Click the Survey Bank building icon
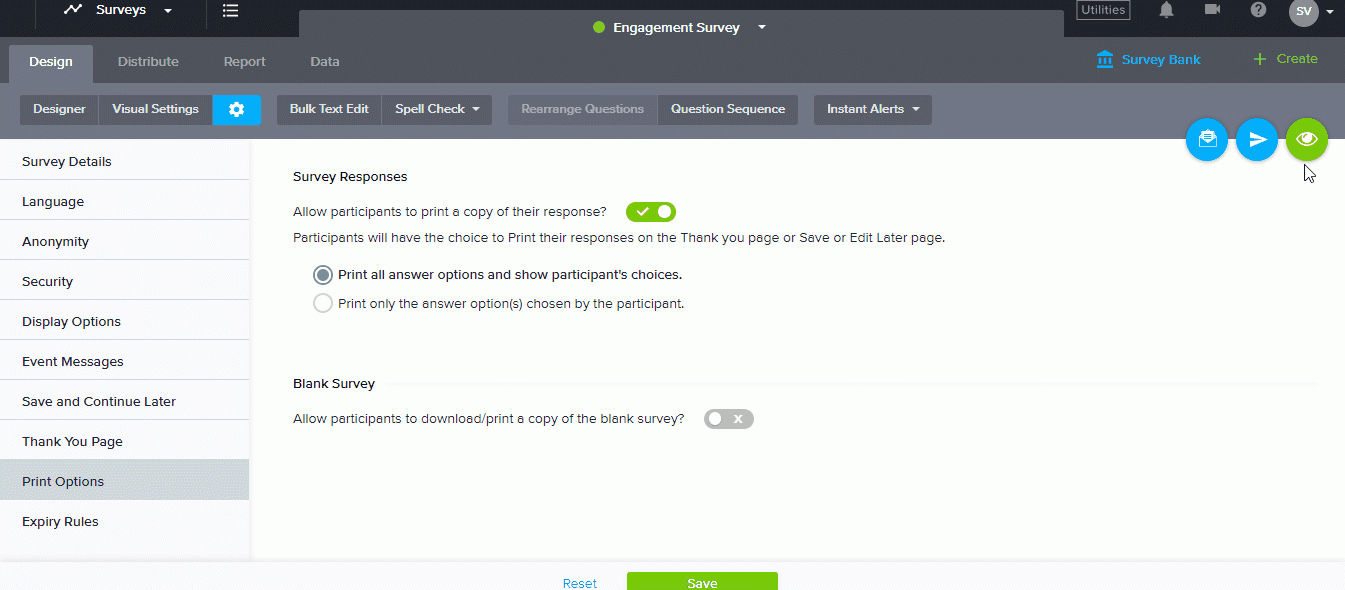Screen dimensions: 1345x590 (x=1105, y=59)
